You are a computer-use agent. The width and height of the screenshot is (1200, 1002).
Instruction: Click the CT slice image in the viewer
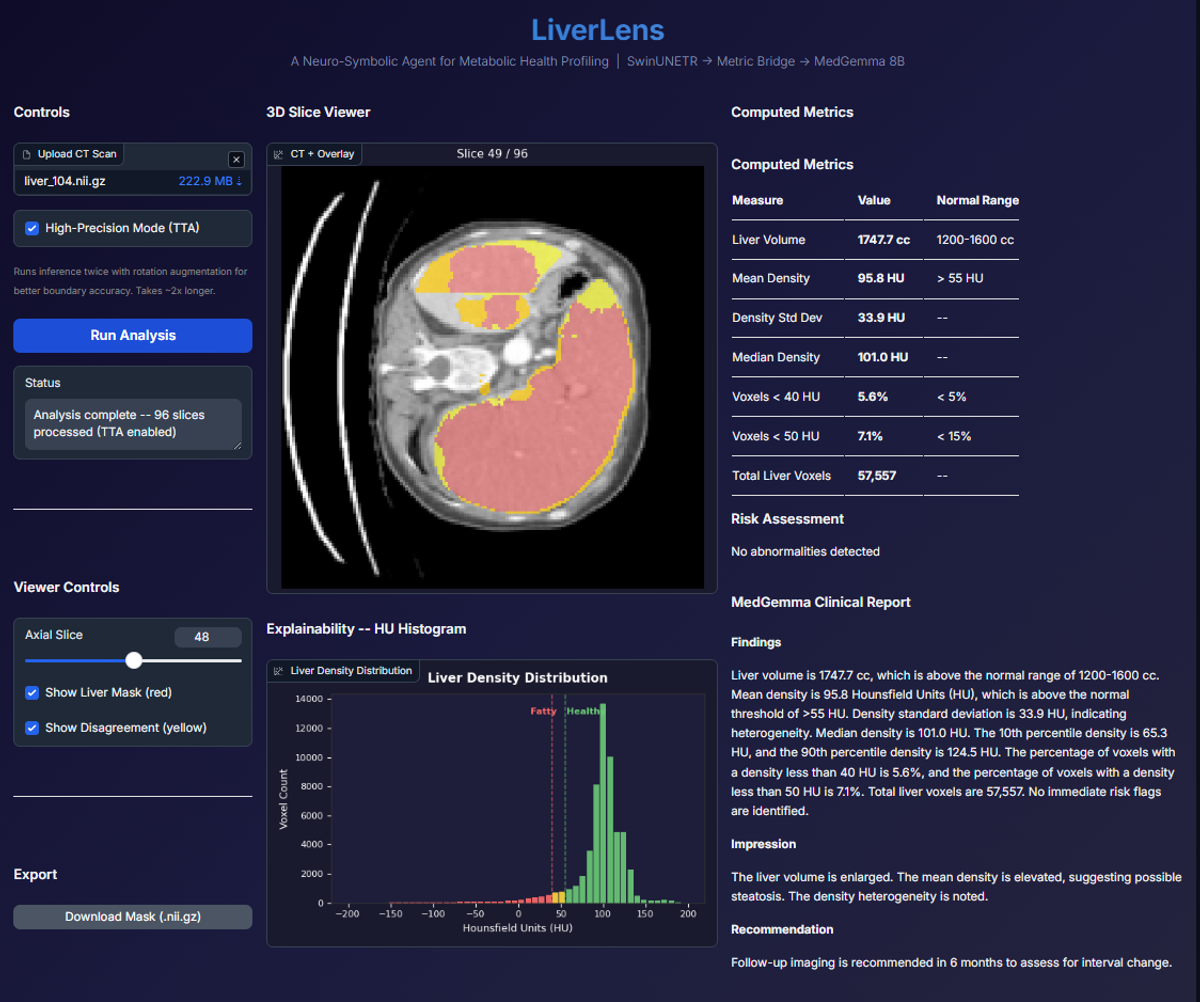[x=492, y=376]
